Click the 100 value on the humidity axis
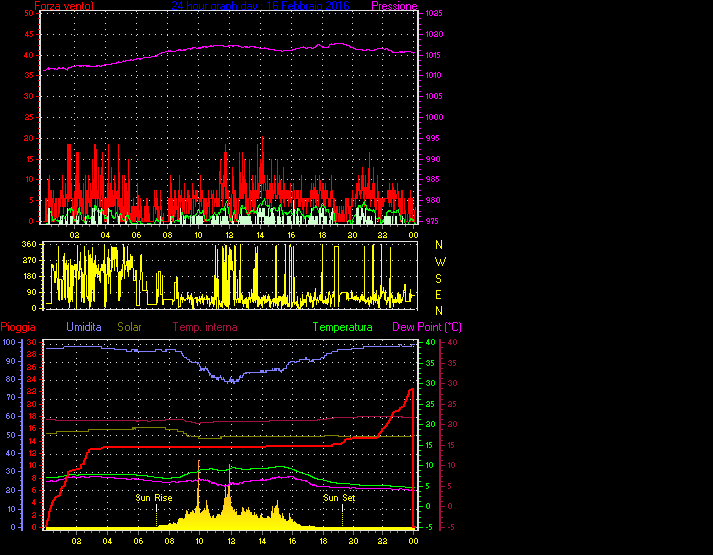 coord(10,342)
